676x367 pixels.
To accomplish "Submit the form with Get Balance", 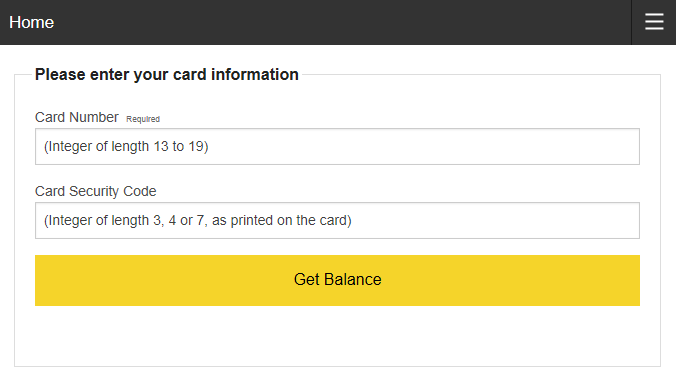I will (337, 280).
